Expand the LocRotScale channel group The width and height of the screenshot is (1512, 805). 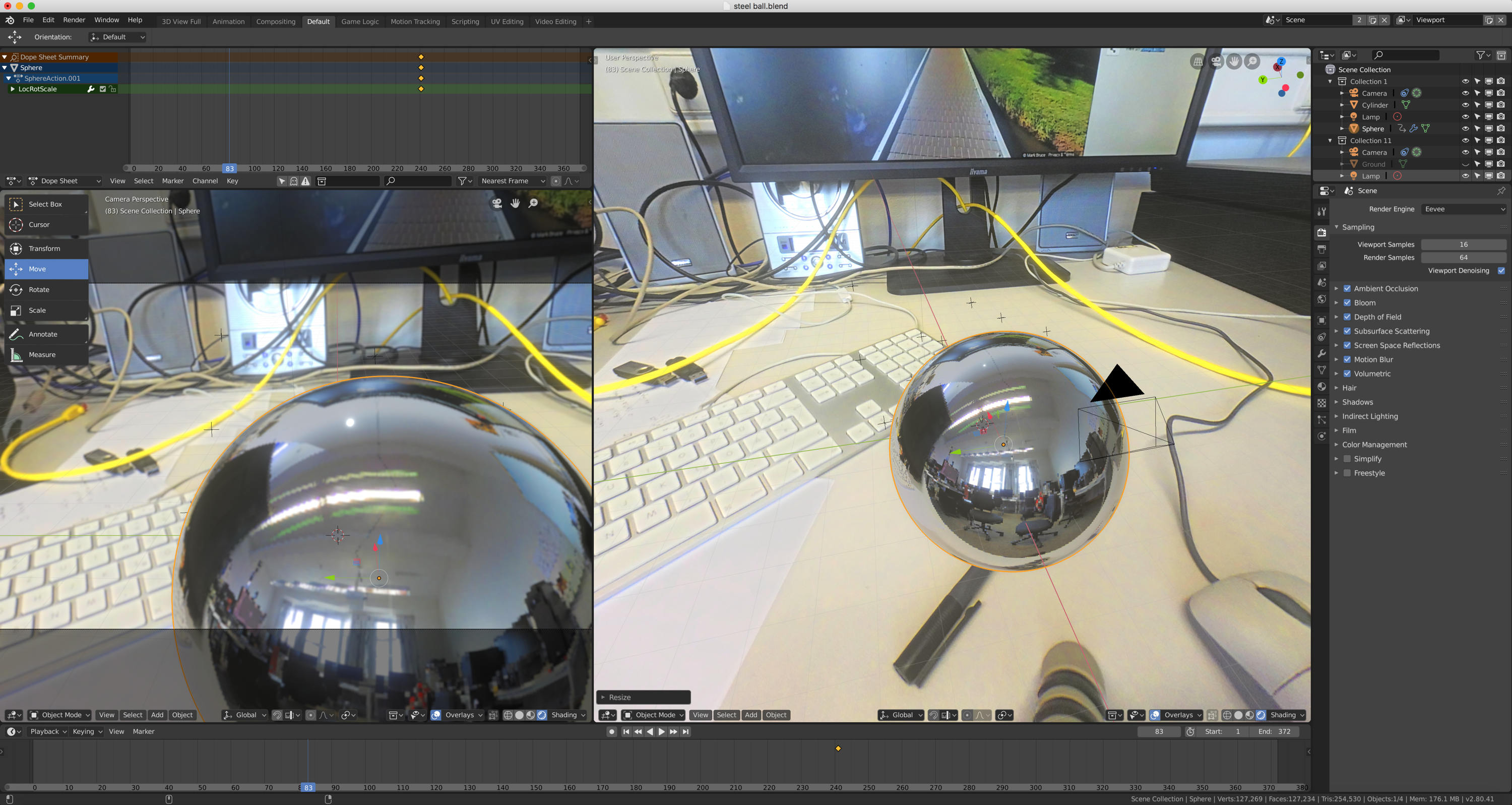(x=12, y=89)
